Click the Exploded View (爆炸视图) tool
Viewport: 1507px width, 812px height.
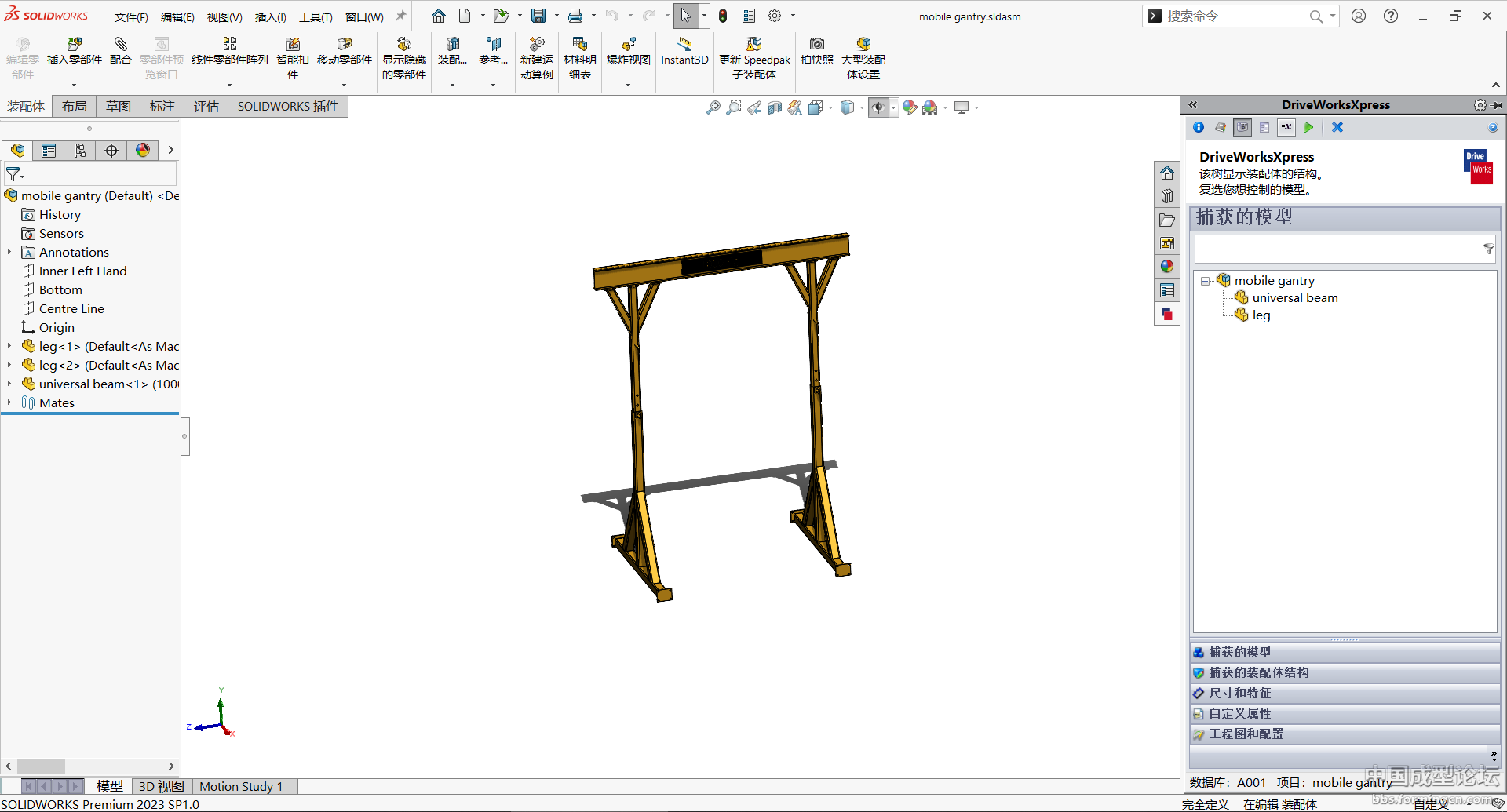point(628,51)
